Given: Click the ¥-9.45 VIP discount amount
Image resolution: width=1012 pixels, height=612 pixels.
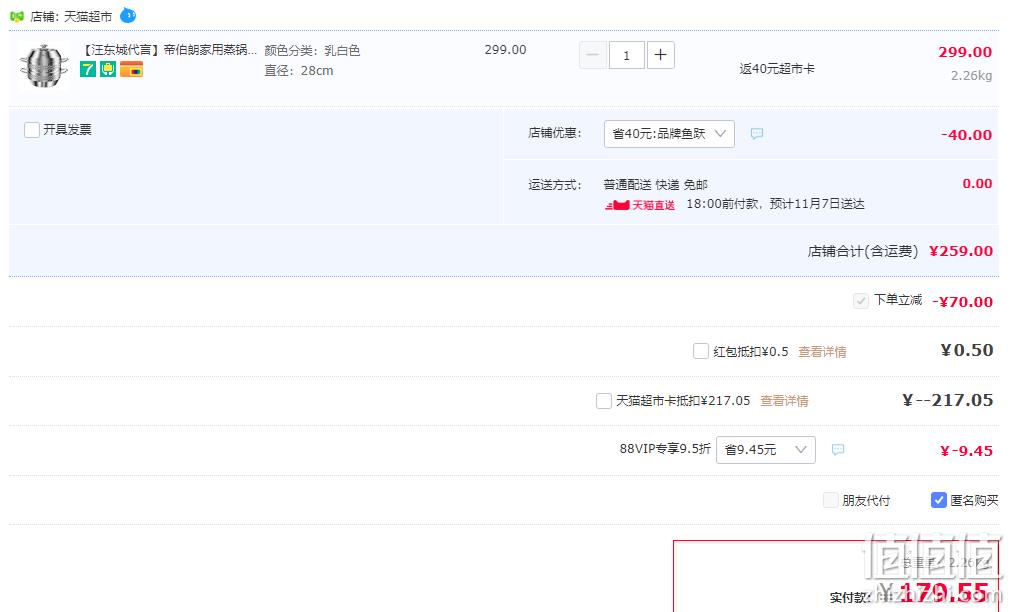Looking at the screenshot, I should 966,451.
